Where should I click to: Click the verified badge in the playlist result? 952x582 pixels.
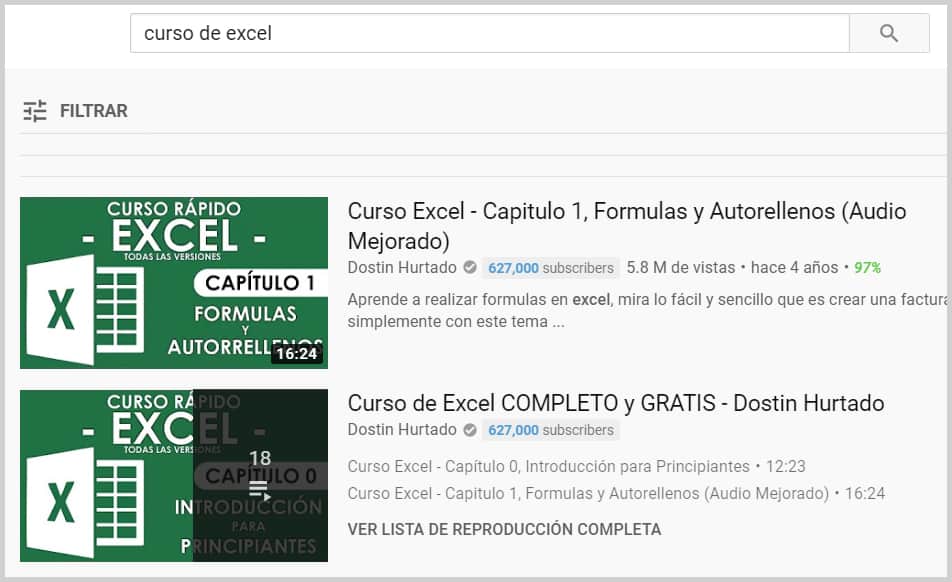coord(470,430)
